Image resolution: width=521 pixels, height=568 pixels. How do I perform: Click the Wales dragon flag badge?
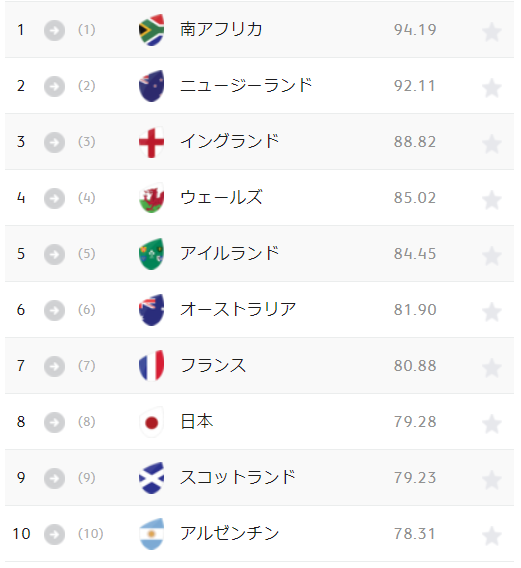(151, 198)
